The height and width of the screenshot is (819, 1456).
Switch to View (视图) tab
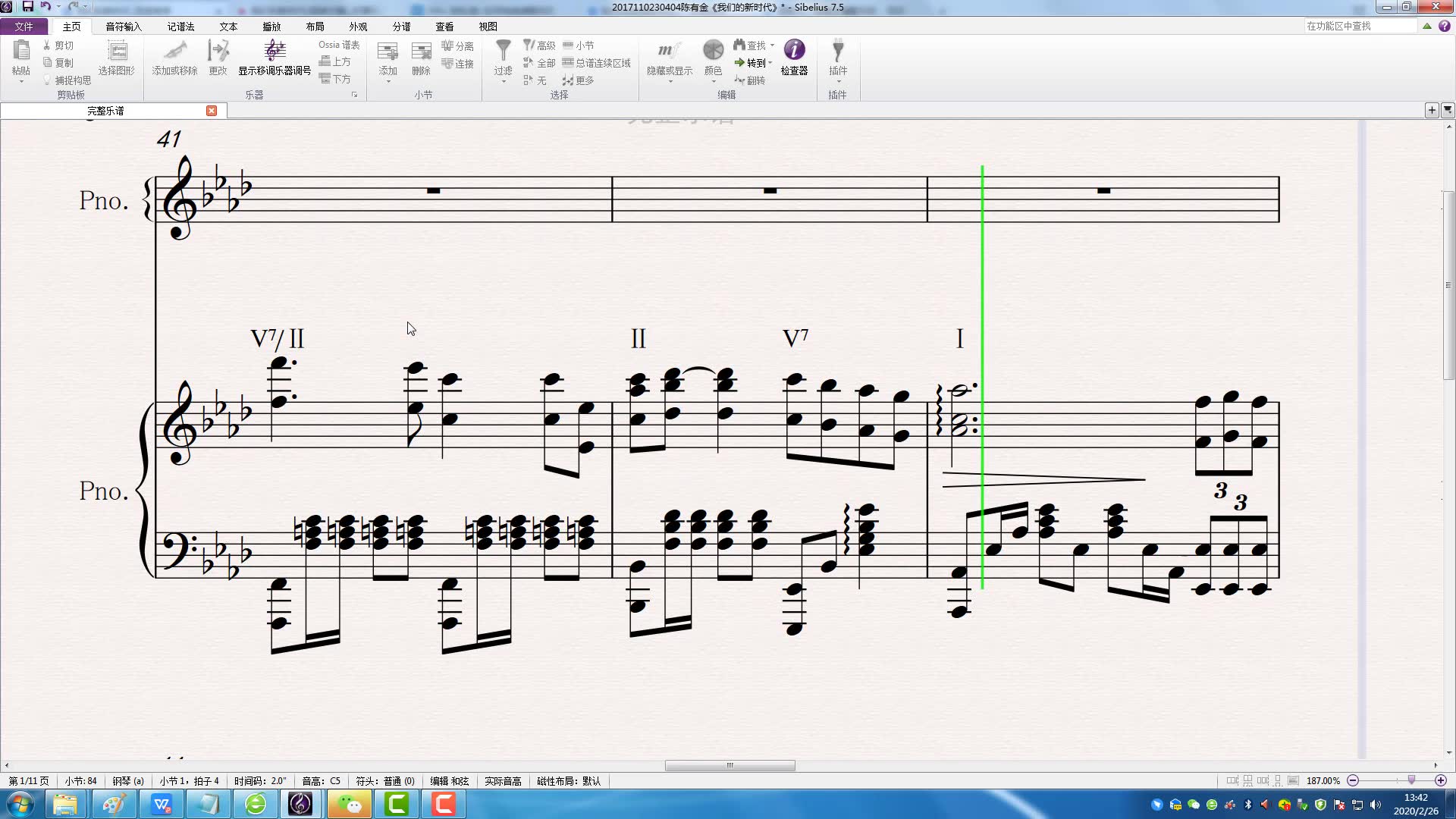click(x=488, y=27)
